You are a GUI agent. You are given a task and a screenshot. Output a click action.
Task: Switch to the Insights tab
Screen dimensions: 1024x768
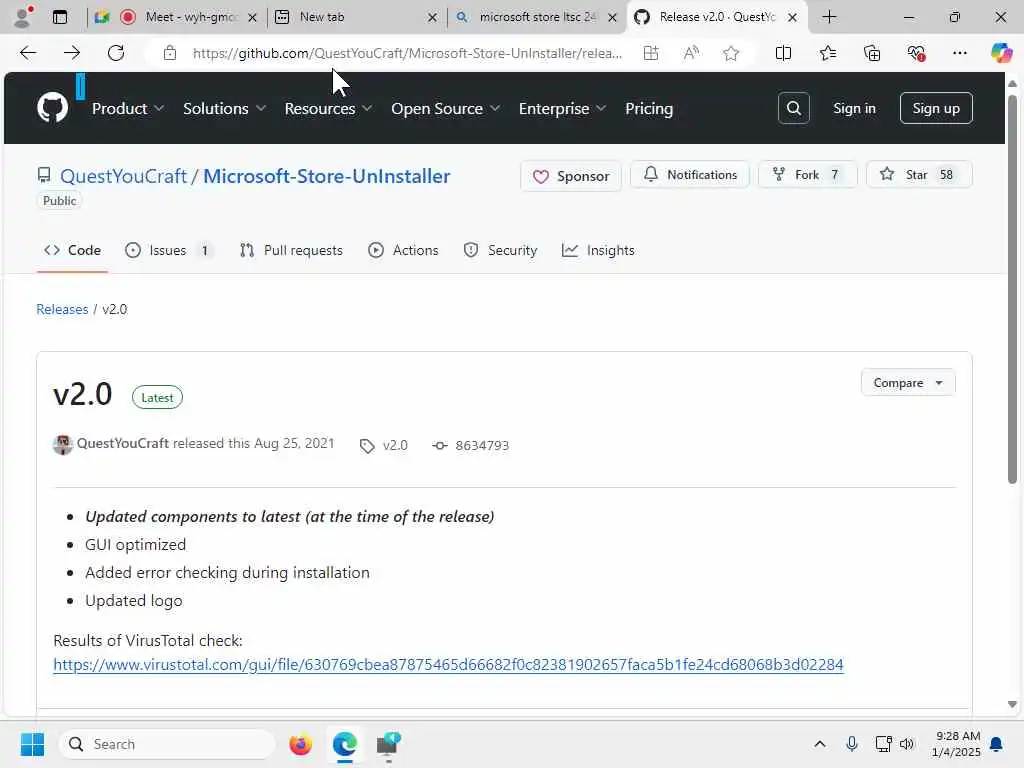tap(598, 250)
